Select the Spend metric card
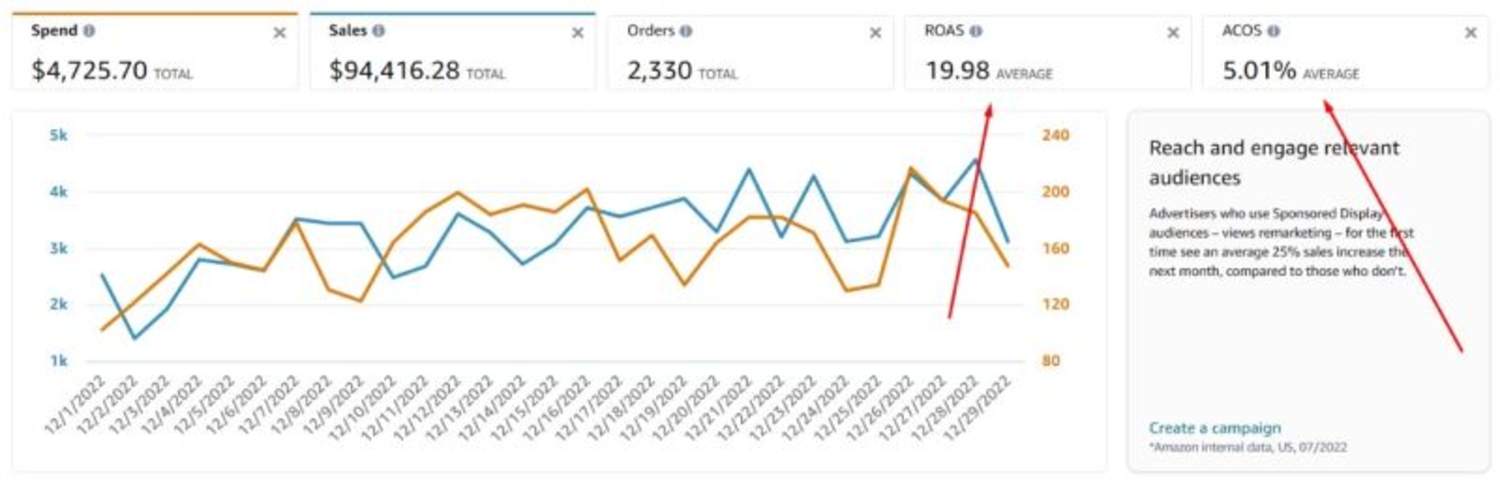This screenshot has width=1500, height=484. click(155, 52)
